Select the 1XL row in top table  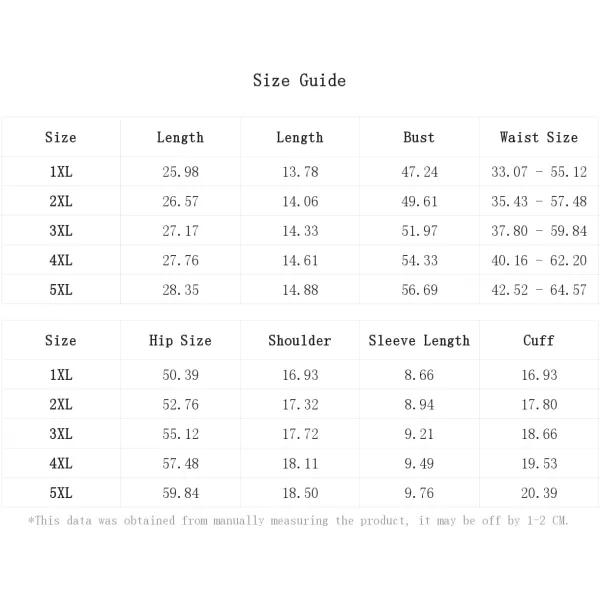[300, 171]
